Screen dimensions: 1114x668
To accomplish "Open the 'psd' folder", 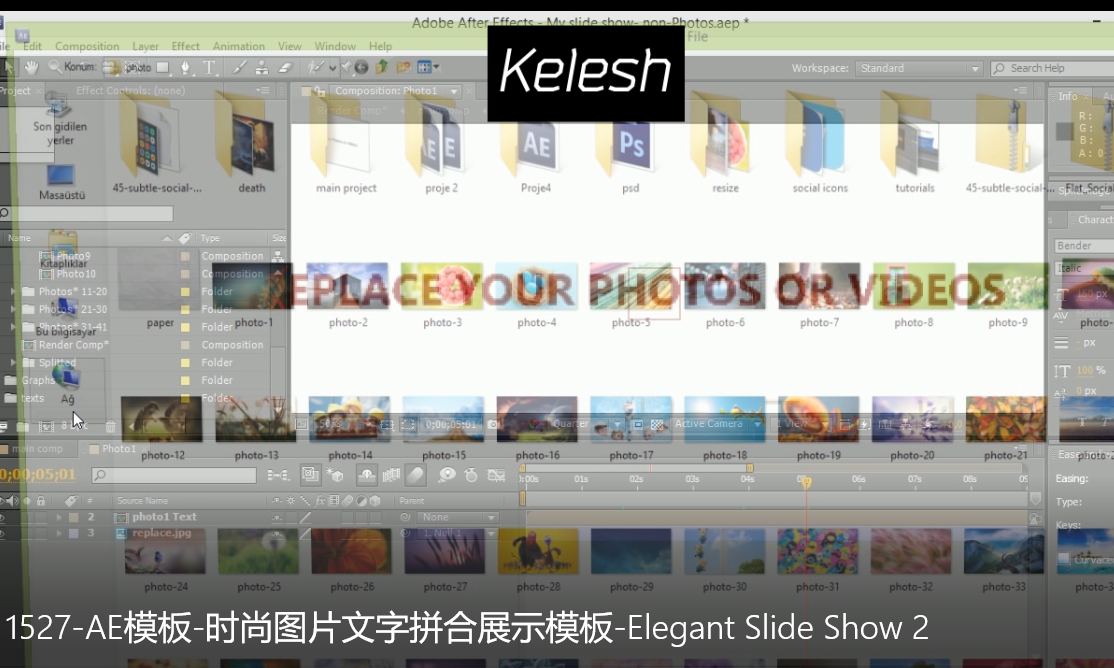I will (631, 144).
